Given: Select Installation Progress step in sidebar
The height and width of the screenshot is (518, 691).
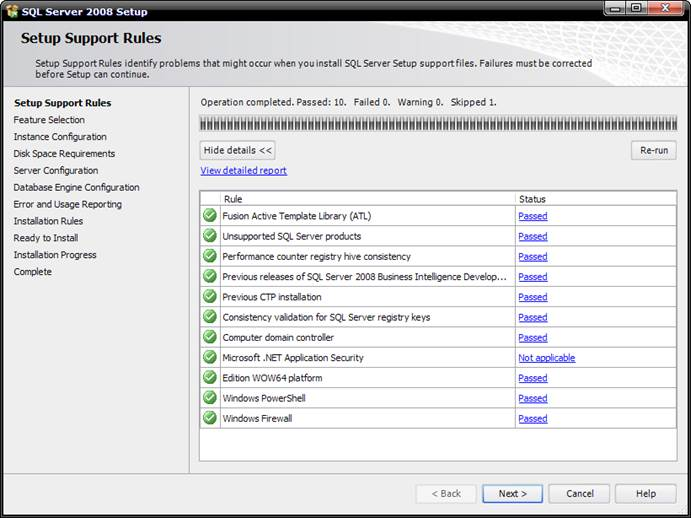Looking at the screenshot, I should [x=55, y=255].
